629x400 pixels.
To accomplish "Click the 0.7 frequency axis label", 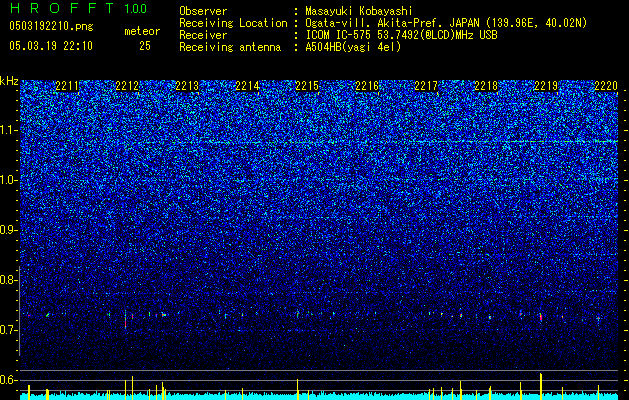I will click(x=8, y=330).
